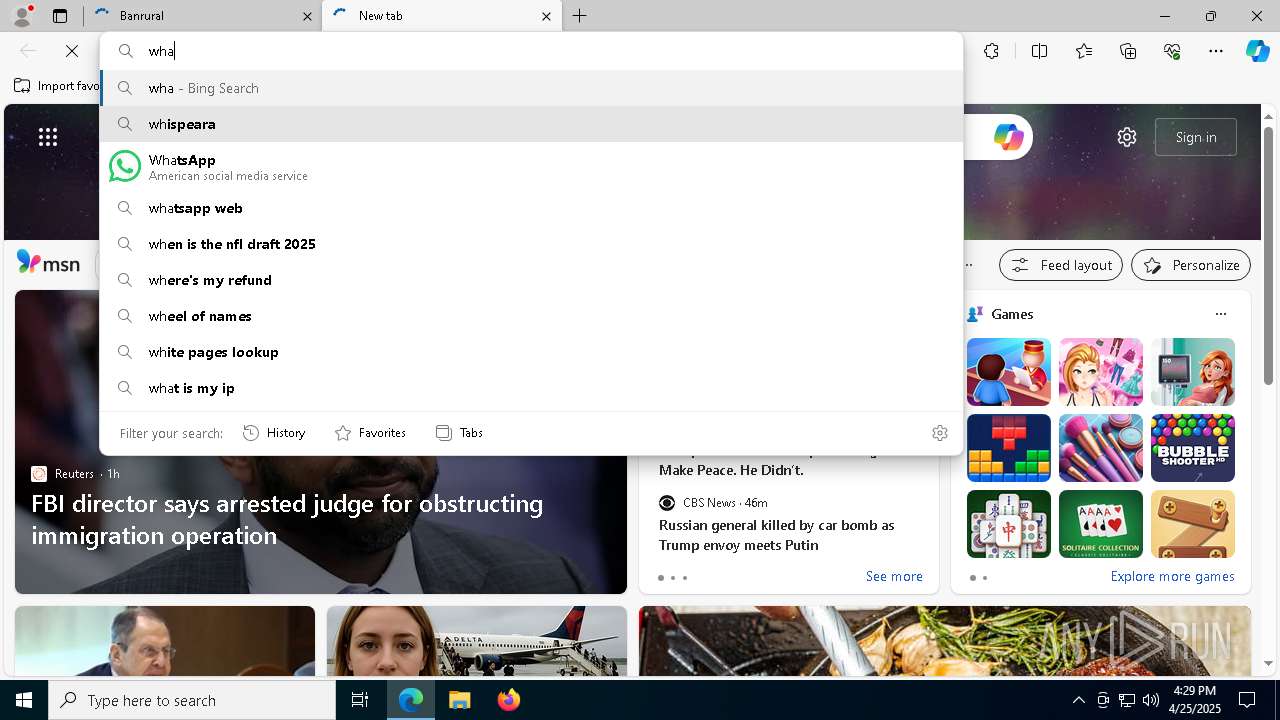
Task: Select the WhatsApp suggestion
Action: (531, 167)
